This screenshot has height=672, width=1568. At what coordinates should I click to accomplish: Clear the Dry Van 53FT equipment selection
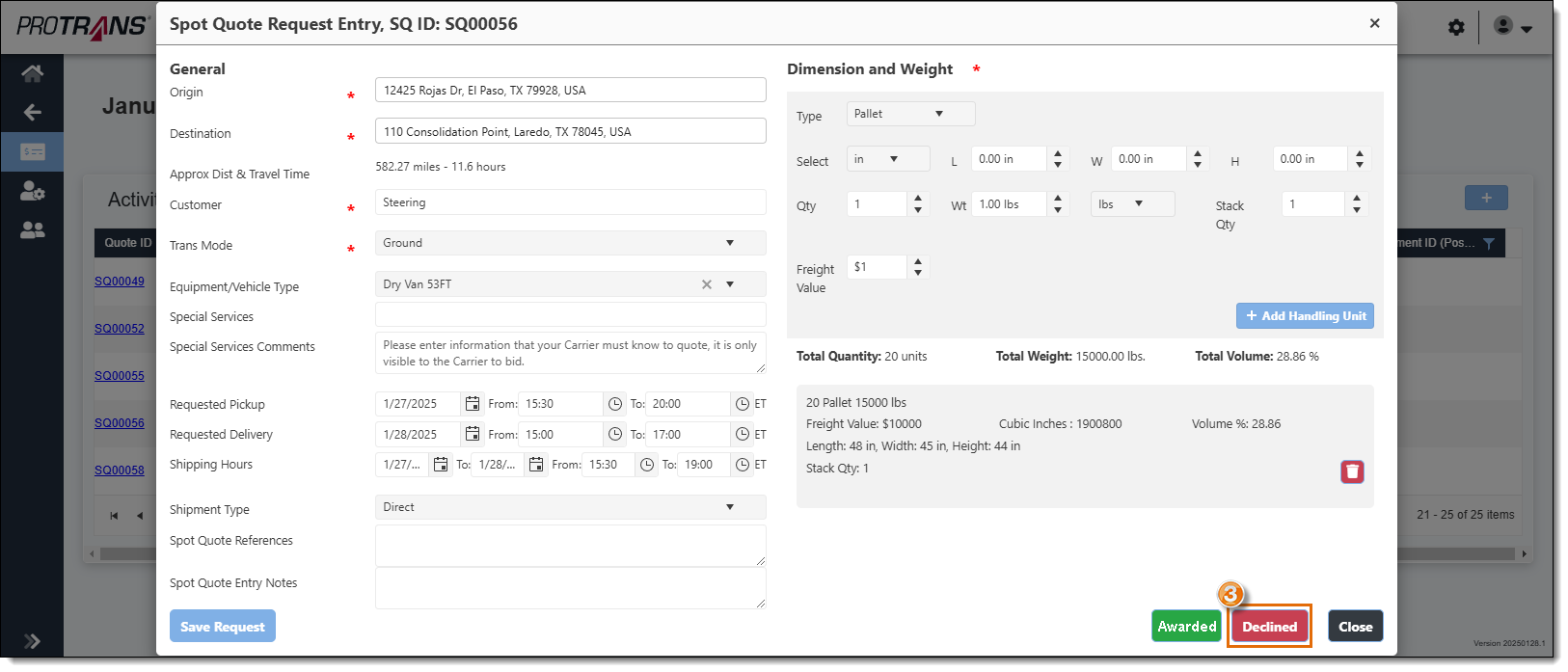point(707,284)
